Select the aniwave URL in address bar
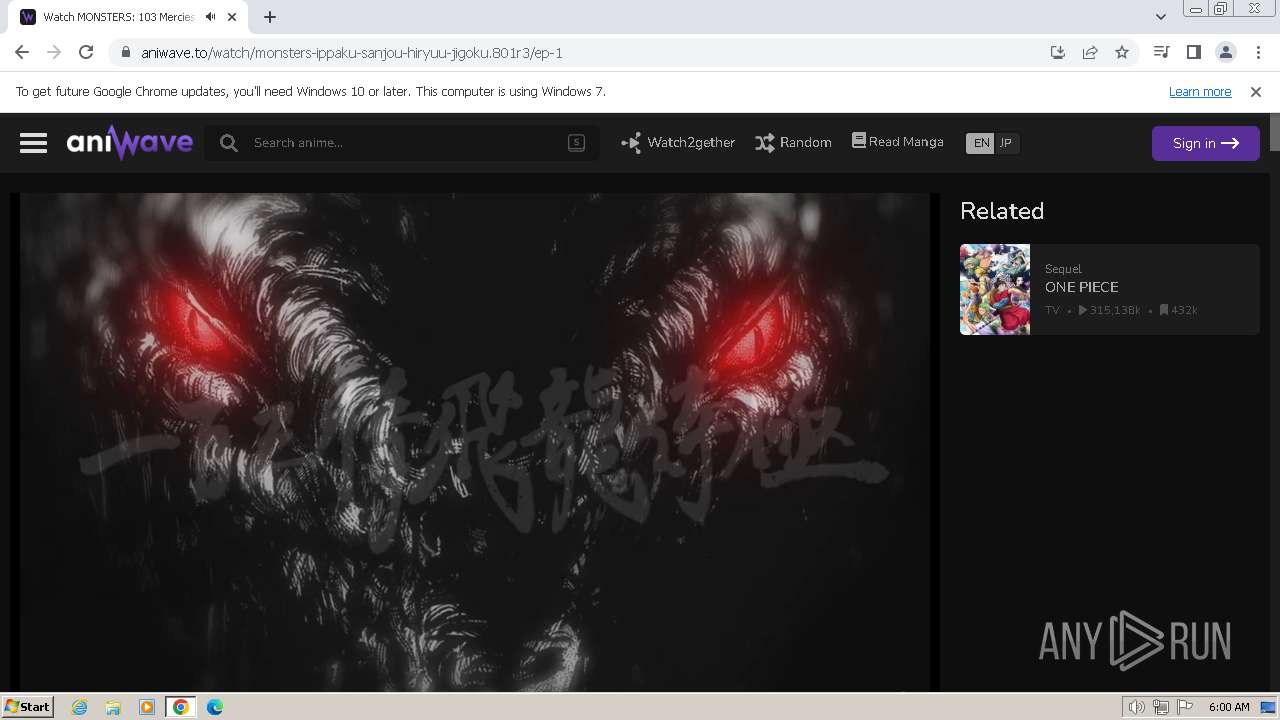Image resolution: width=1280 pixels, height=720 pixels. pyautogui.click(x=352, y=53)
